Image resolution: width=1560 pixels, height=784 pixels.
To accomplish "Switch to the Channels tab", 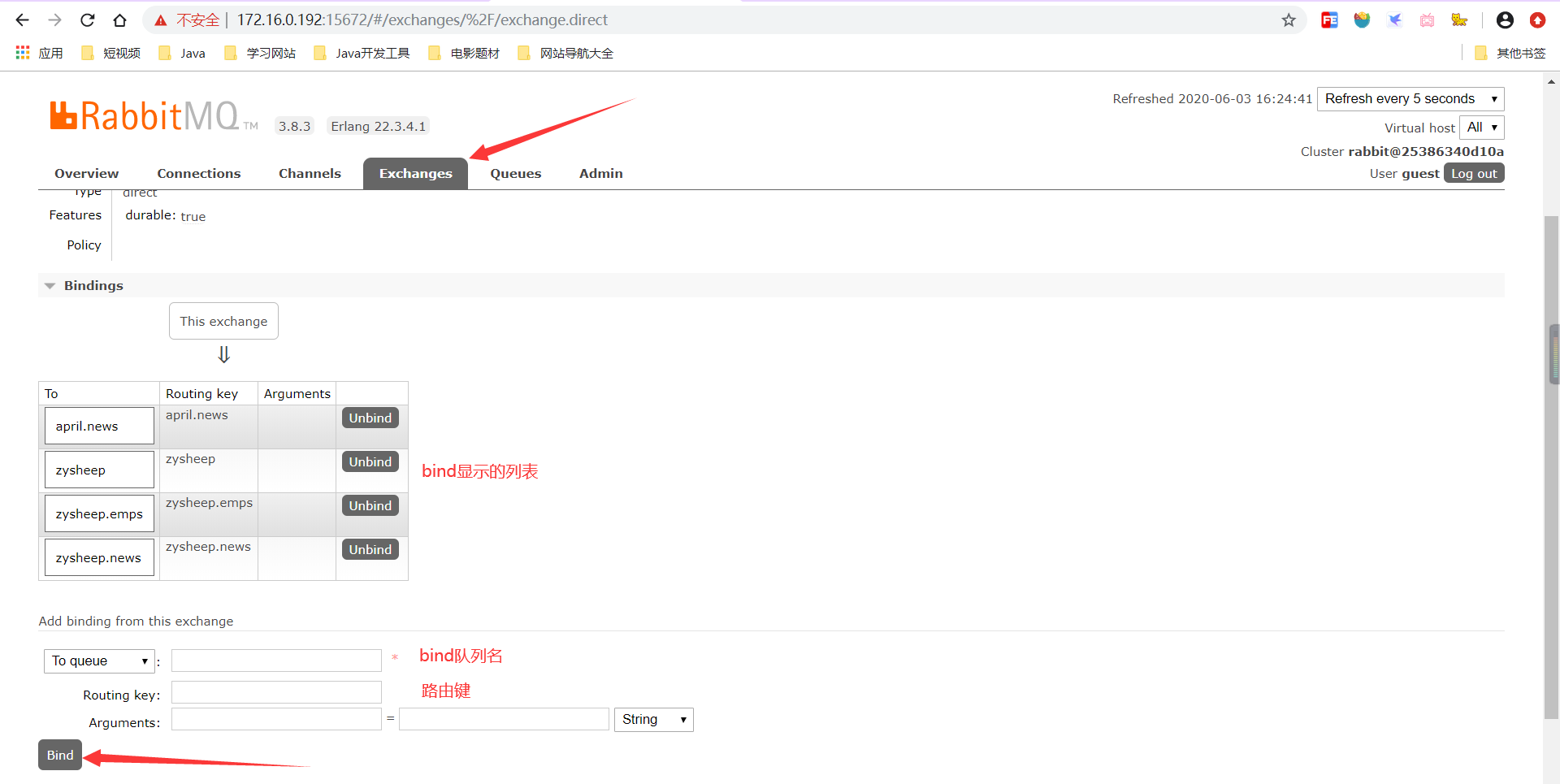I will (x=310, y=174).
